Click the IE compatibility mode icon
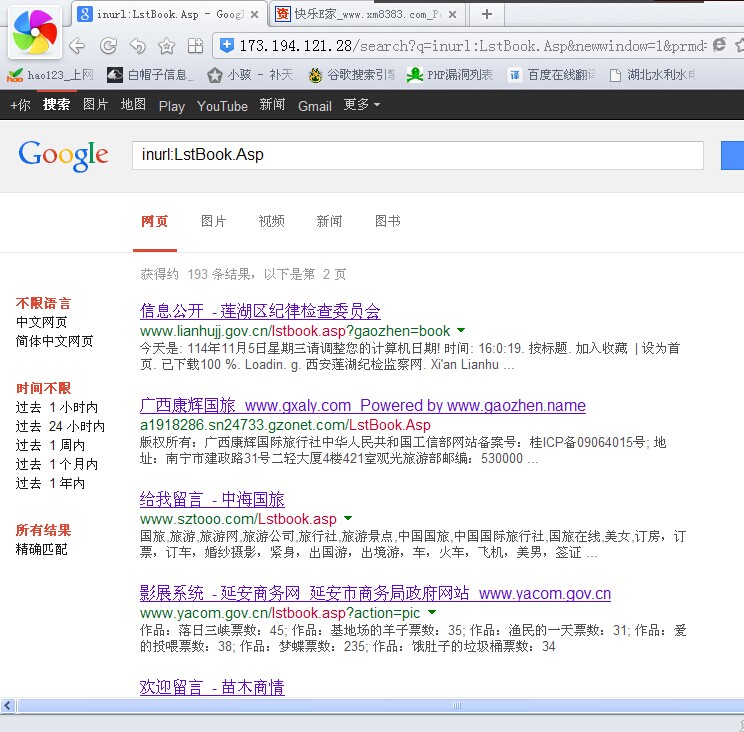Viewport: 744px width, 732px height. [x=719, y=45]
